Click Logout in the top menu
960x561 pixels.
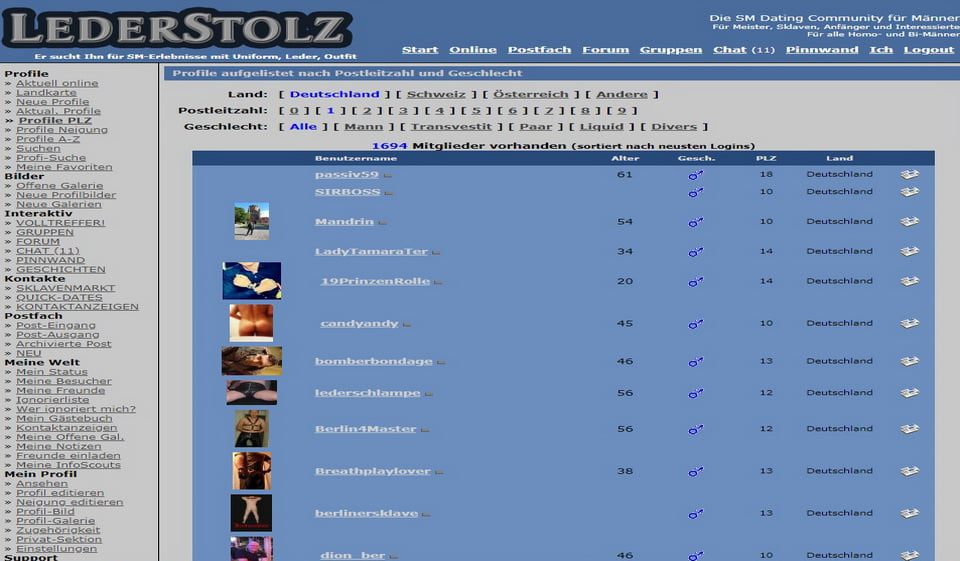[928, 50]
